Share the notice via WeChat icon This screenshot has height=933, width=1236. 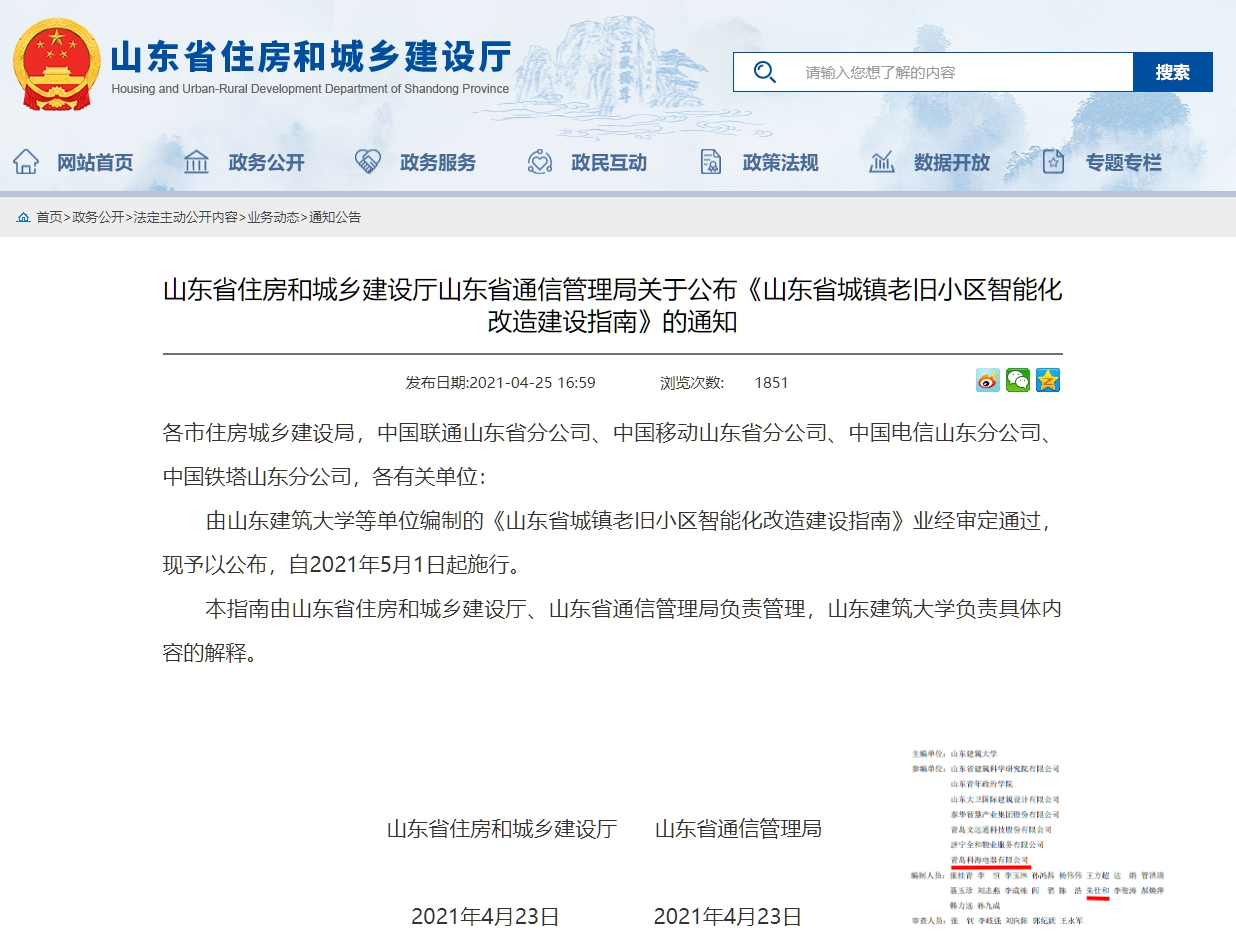[1018, 381]
